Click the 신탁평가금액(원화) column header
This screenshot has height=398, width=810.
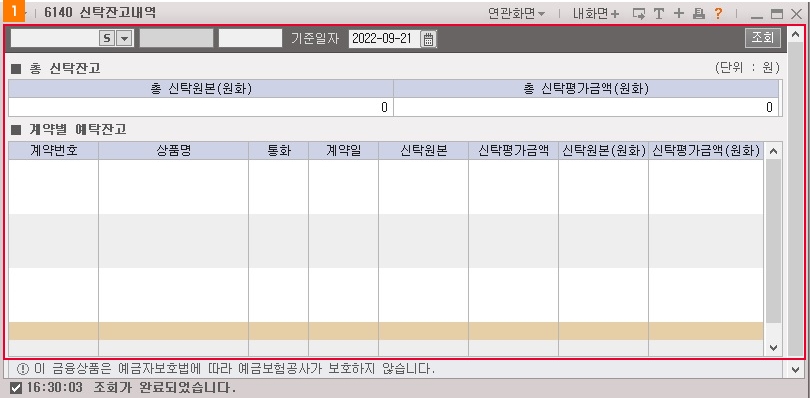tap(706, 150)
